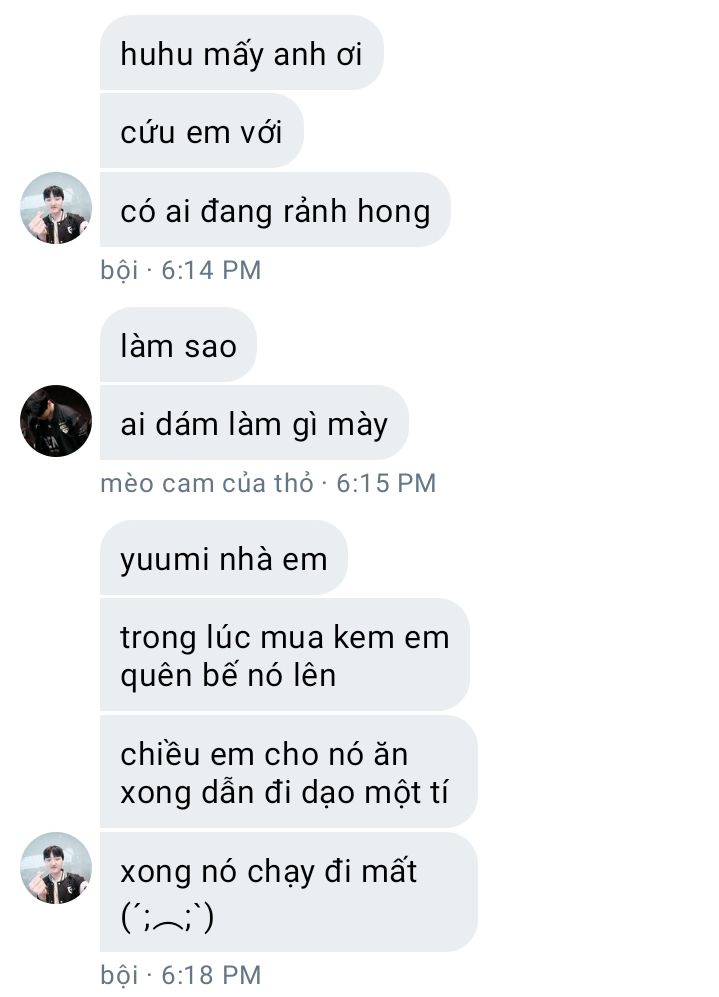719x997 pixels.
Task: Select the 'huhu mấy anh ơi' message bubble
Action: point(242,53)
